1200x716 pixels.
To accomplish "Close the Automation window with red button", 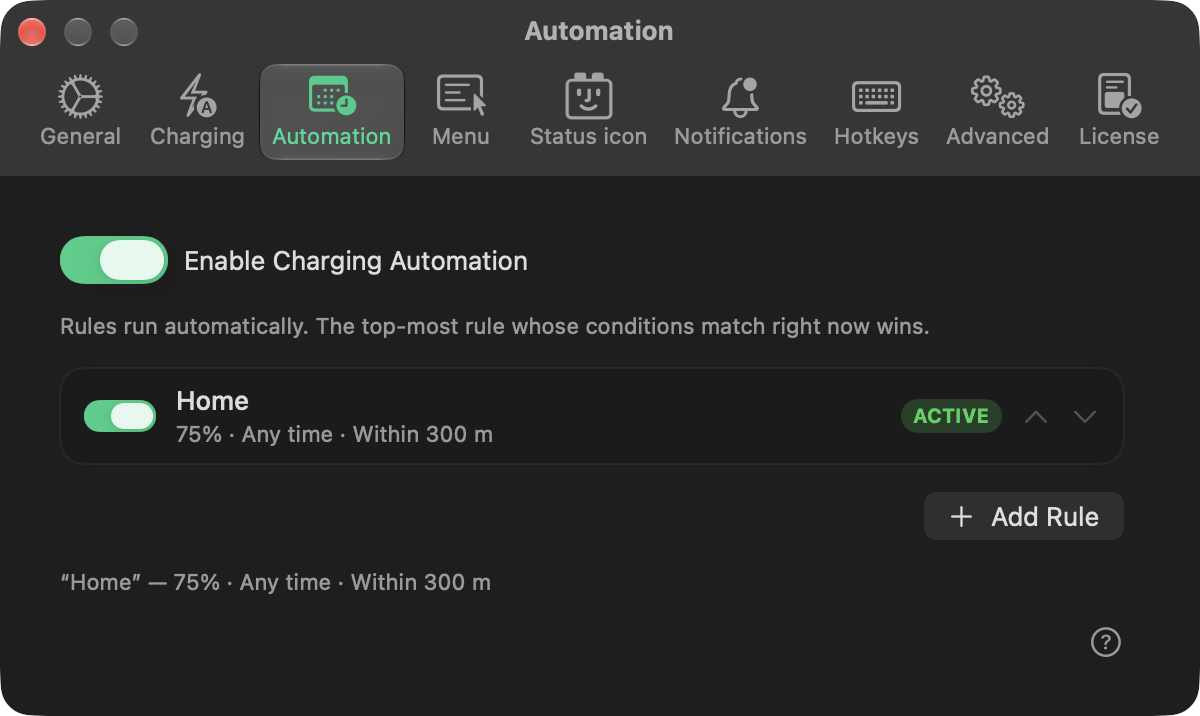I will point(32,32).
